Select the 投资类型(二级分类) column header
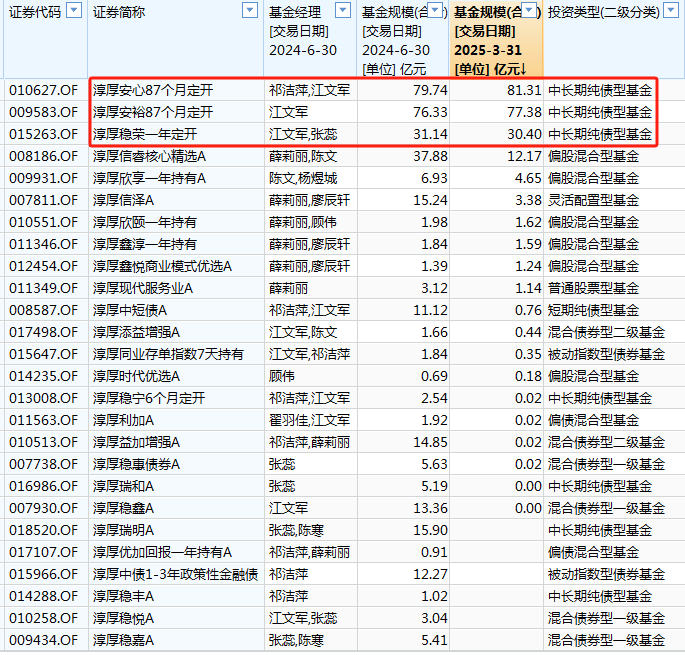 pyautogui.click(x=614, y=39)
